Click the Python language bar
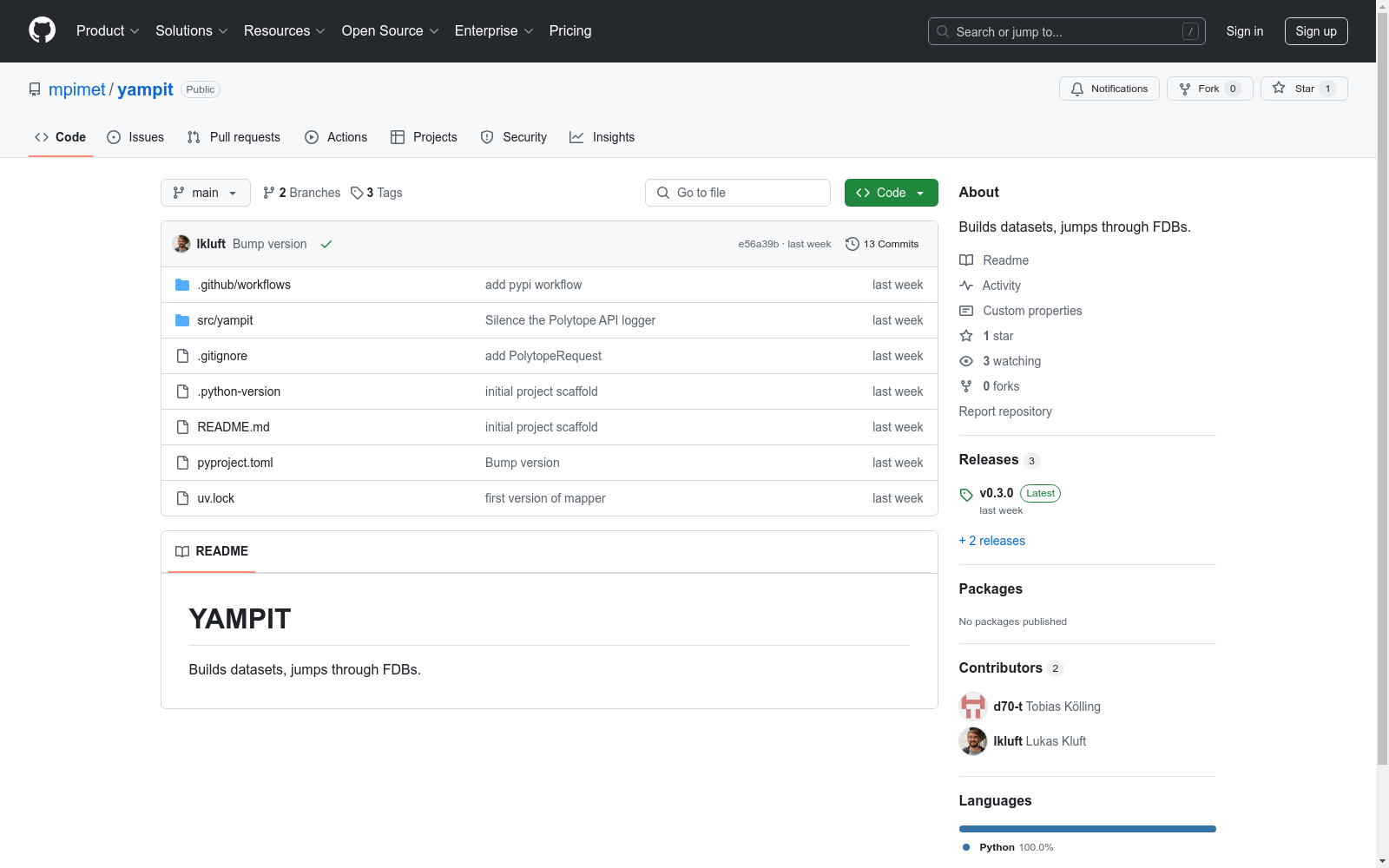Image resolution: width=1389 pixels, height=868 pixels. tap(1088, 829)
